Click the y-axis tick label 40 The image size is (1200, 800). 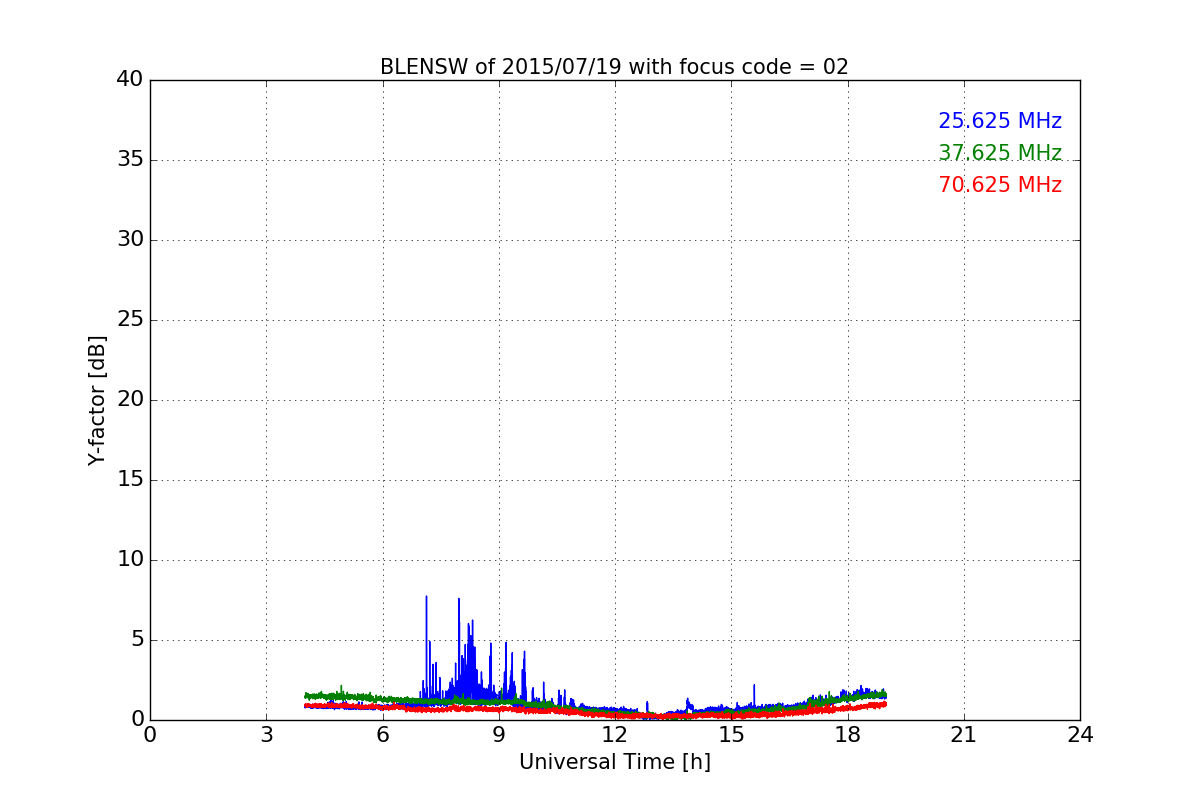tap(130, 80)
